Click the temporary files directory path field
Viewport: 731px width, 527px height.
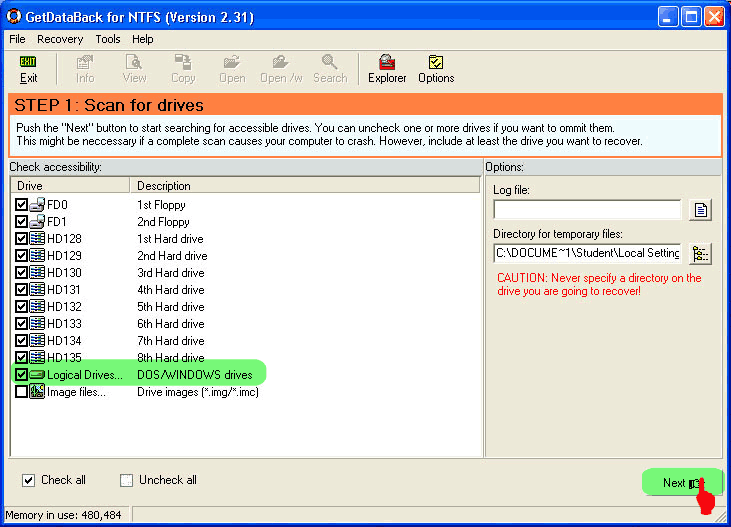pyautogui.click(x=587, y=253)
